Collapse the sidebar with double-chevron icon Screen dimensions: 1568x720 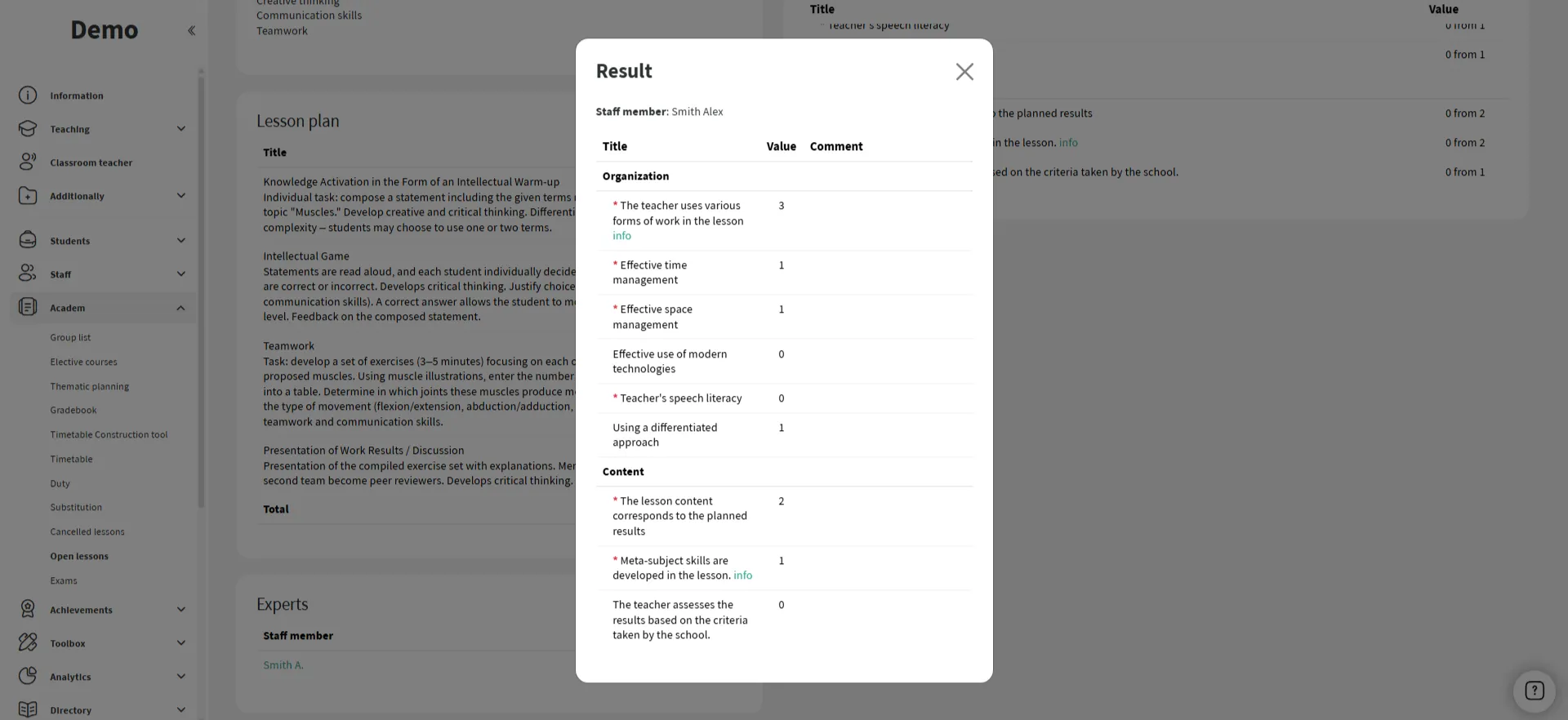191,31
